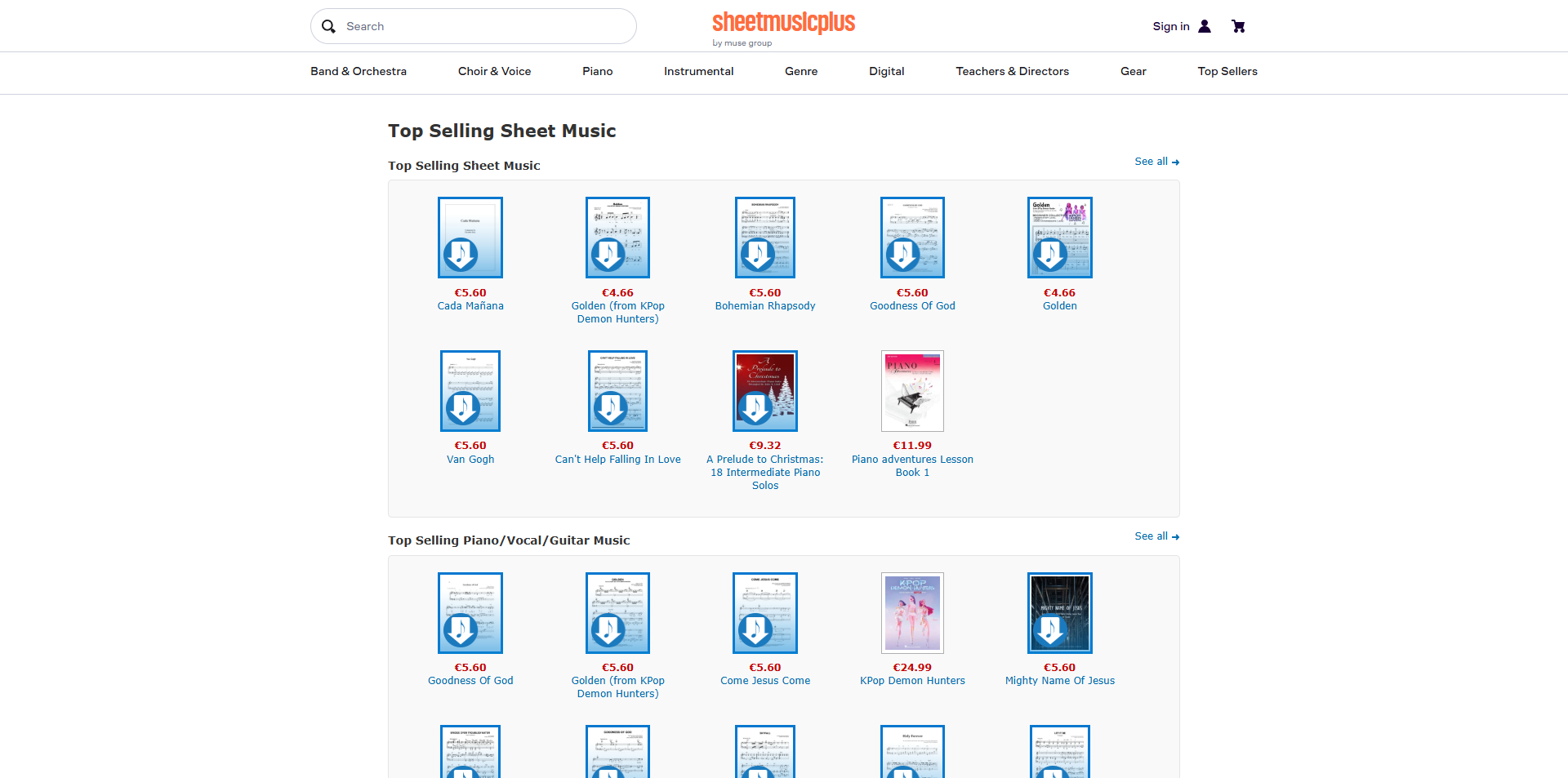Open the Choir & Voice menu
Viewport: 1568px width, 778px height.
(x=494, y=71)
